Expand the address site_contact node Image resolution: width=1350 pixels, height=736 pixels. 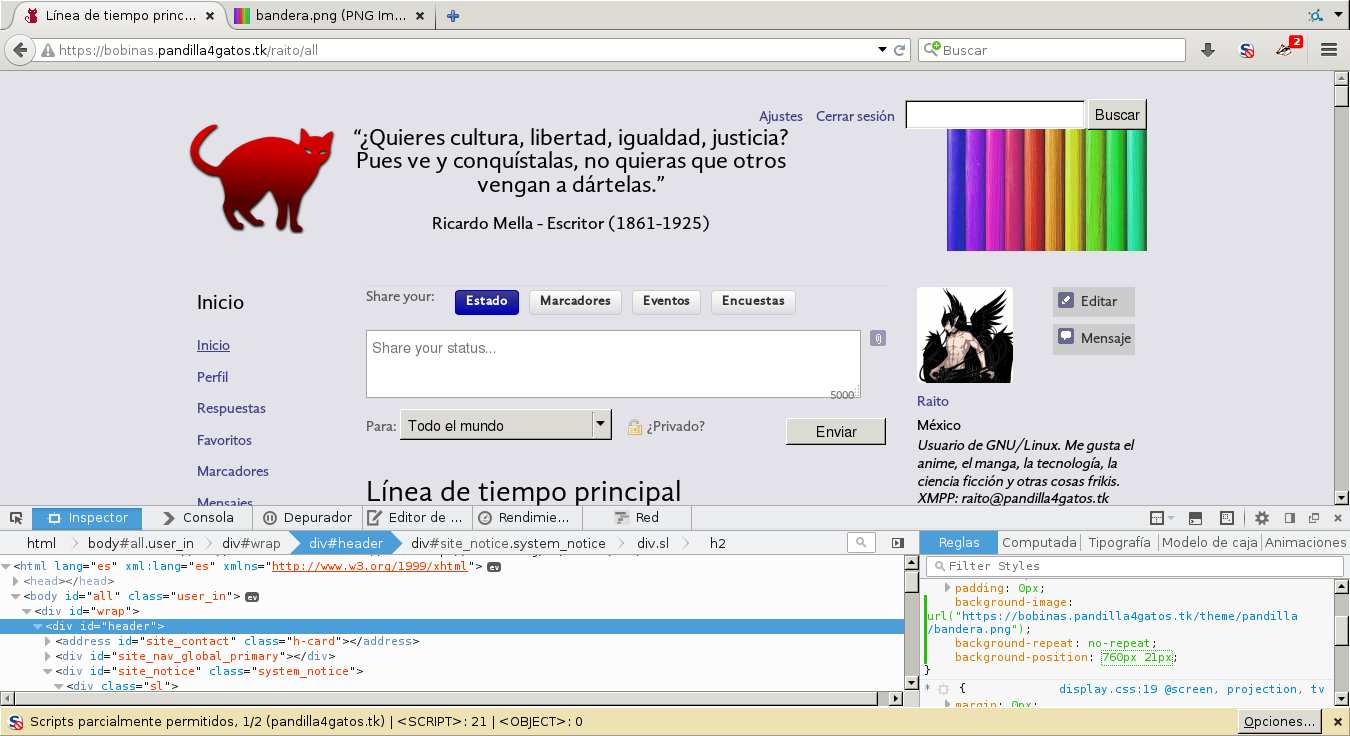click(49, 641)
